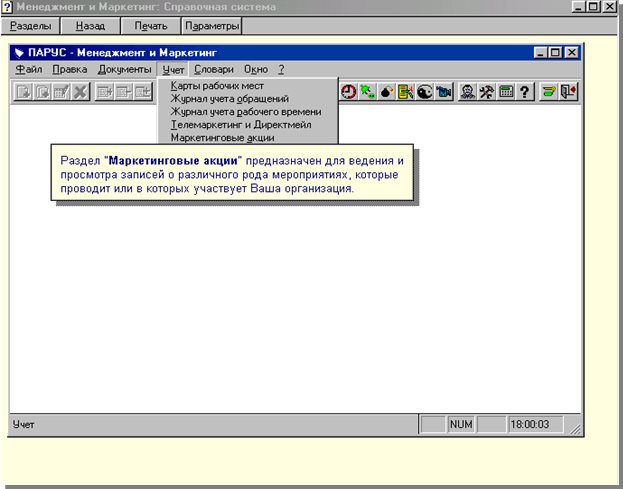Click the yin-yang toolbar icon

coord(424,92)
